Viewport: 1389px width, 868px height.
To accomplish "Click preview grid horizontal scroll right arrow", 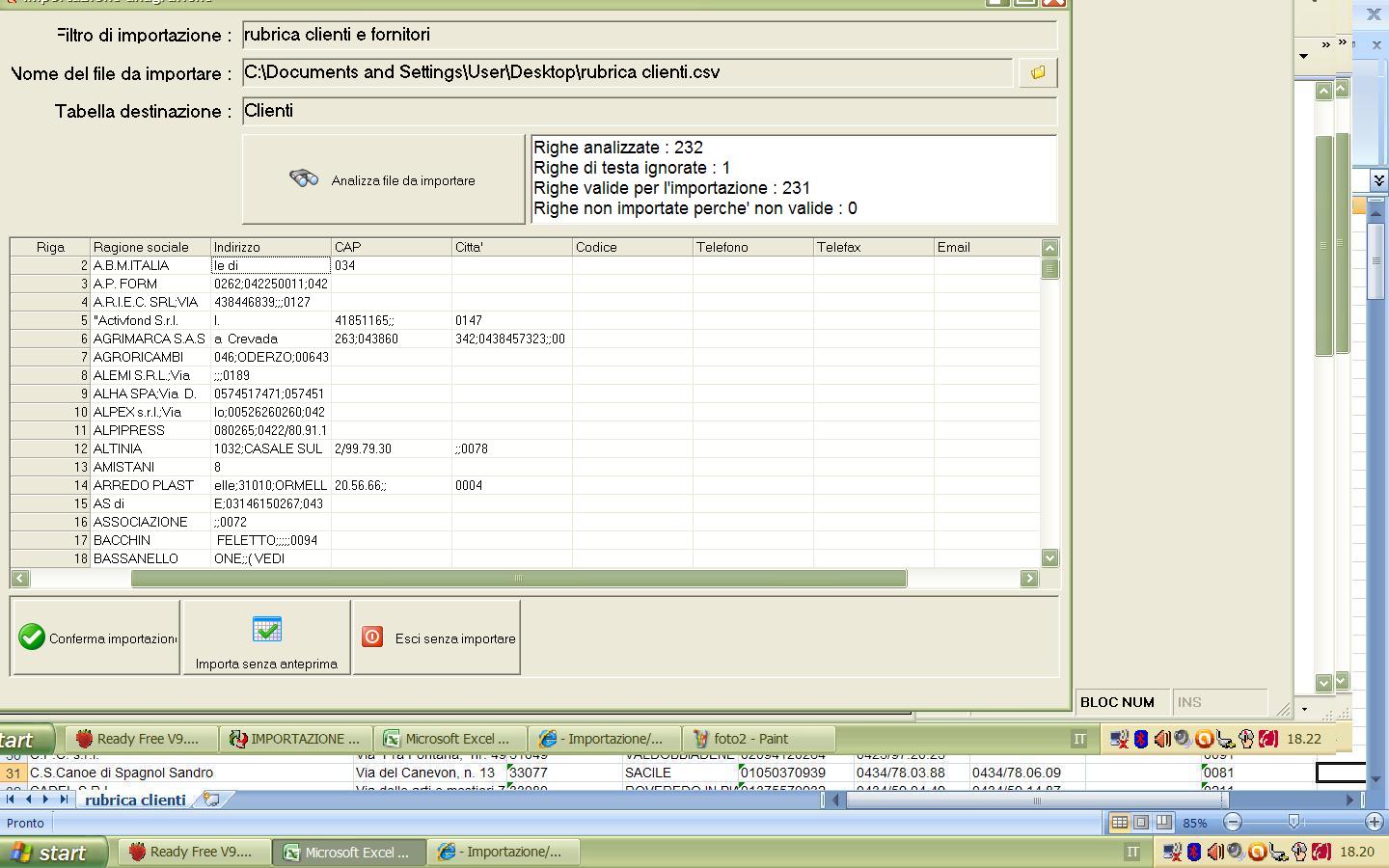I will pos(1029,578).
